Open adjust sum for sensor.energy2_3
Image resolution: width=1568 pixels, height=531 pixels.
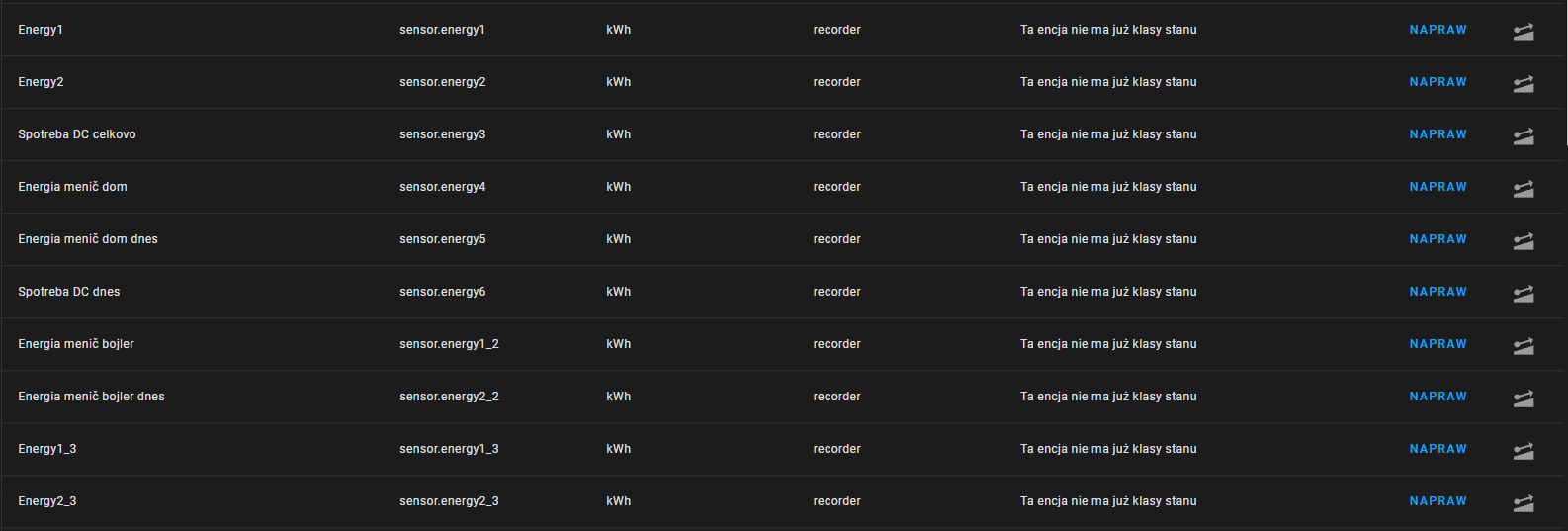click(x=1524, y=503)
